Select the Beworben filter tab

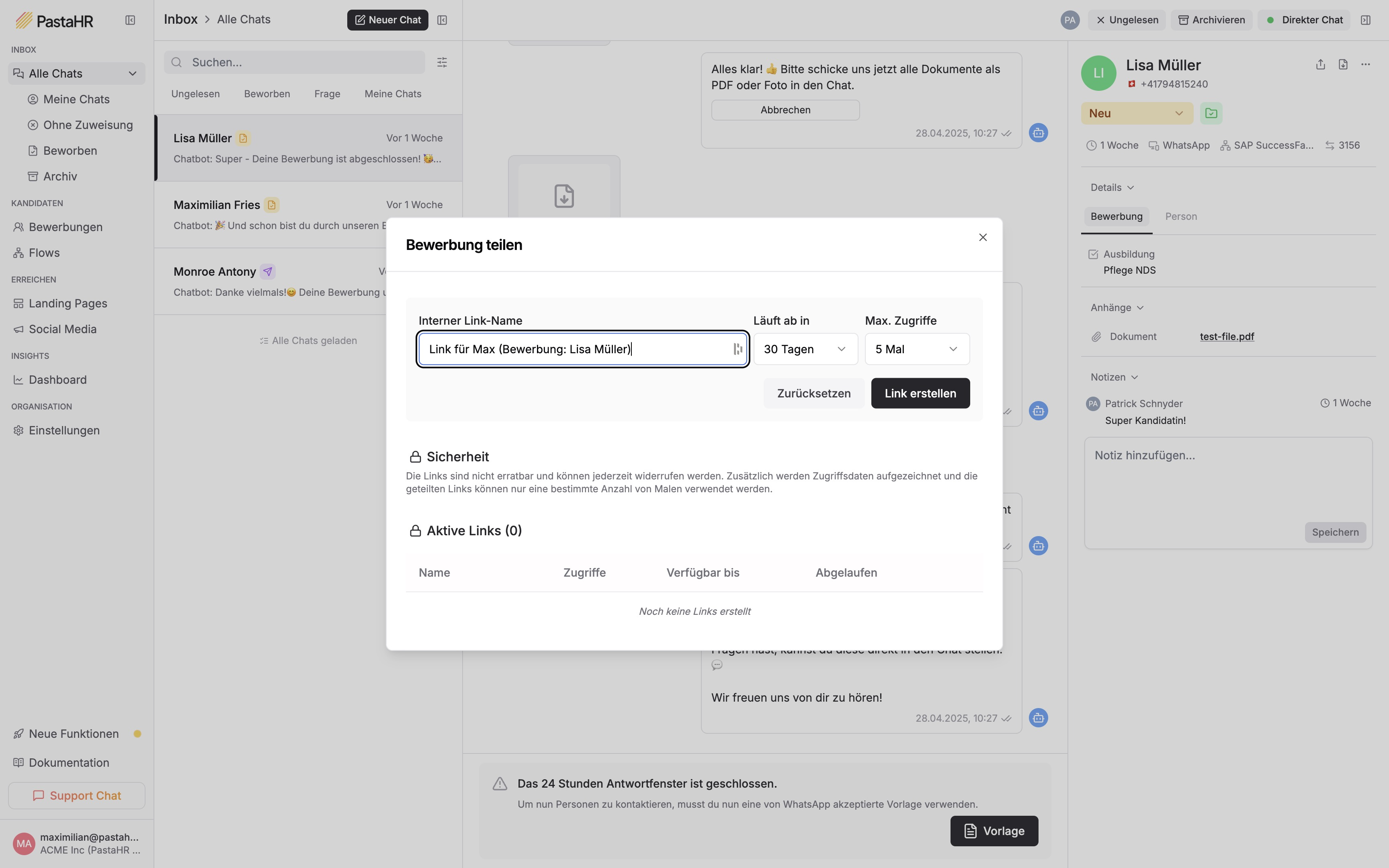(267, 94)
